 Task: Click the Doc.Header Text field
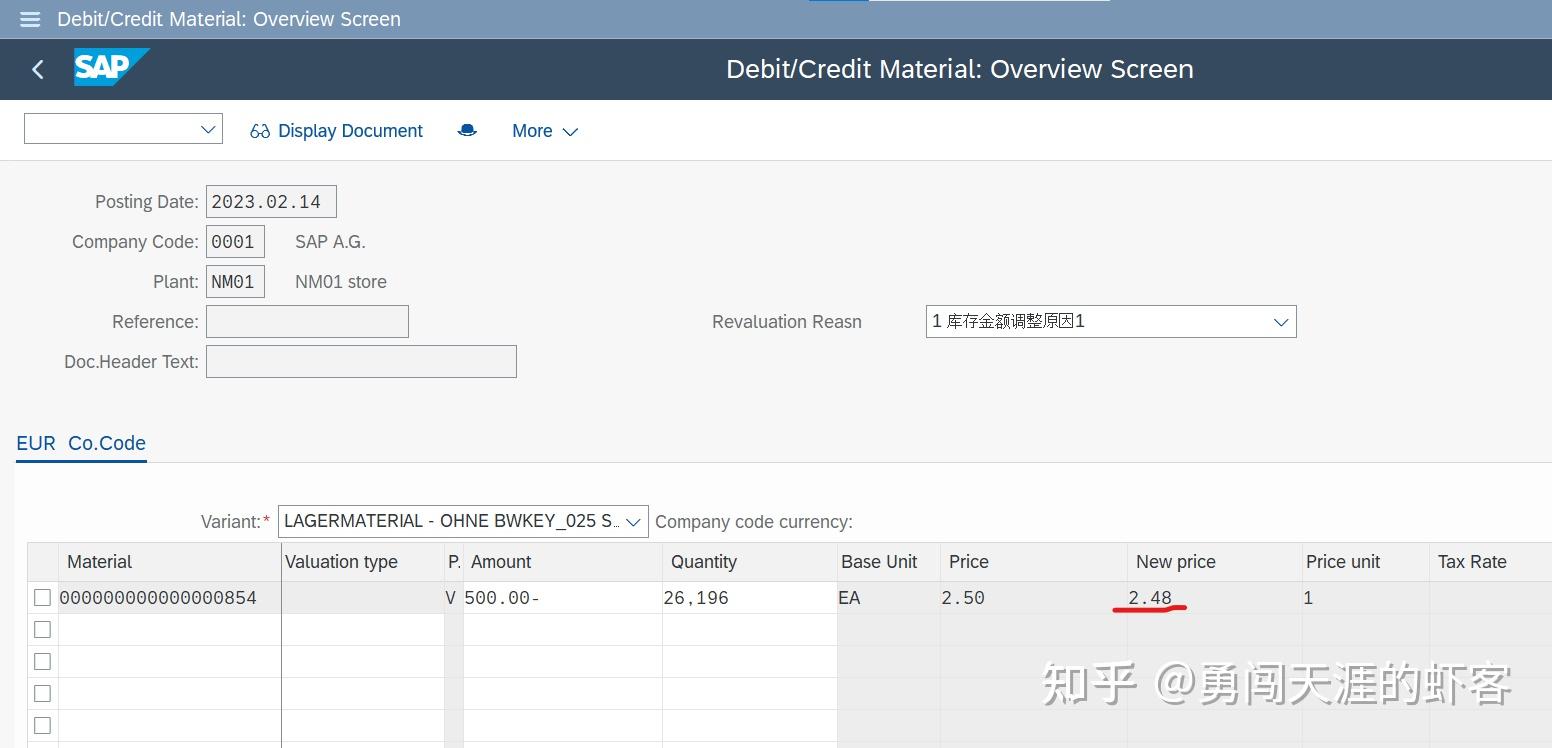tap(361, 361)
